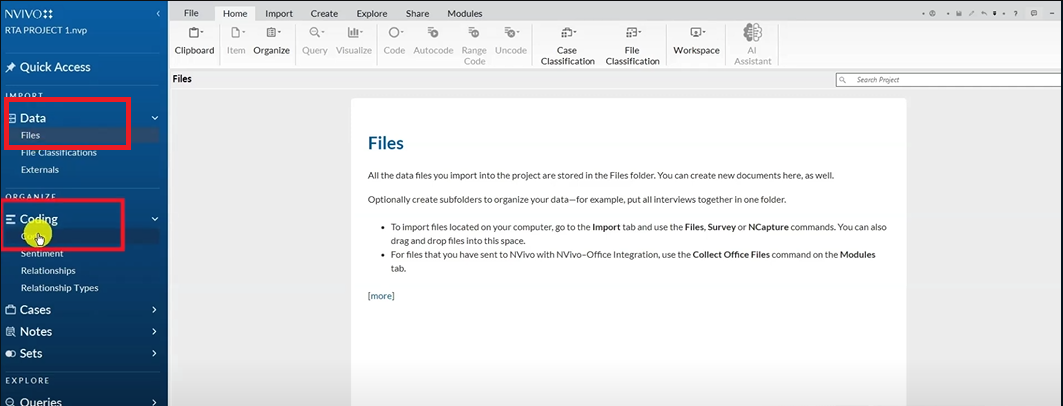Click the [more] link

coord(381,295)
